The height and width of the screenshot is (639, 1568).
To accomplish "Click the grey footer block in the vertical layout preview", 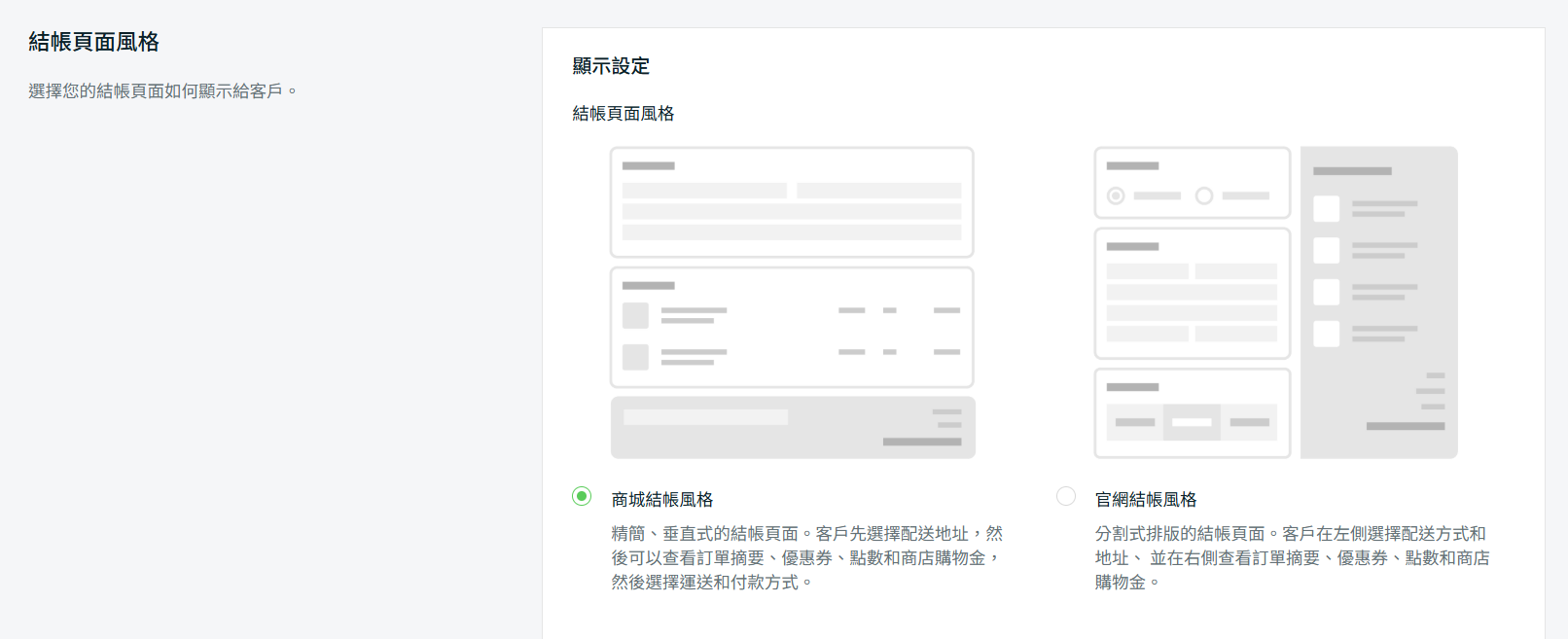I will (x=792, y=427).
